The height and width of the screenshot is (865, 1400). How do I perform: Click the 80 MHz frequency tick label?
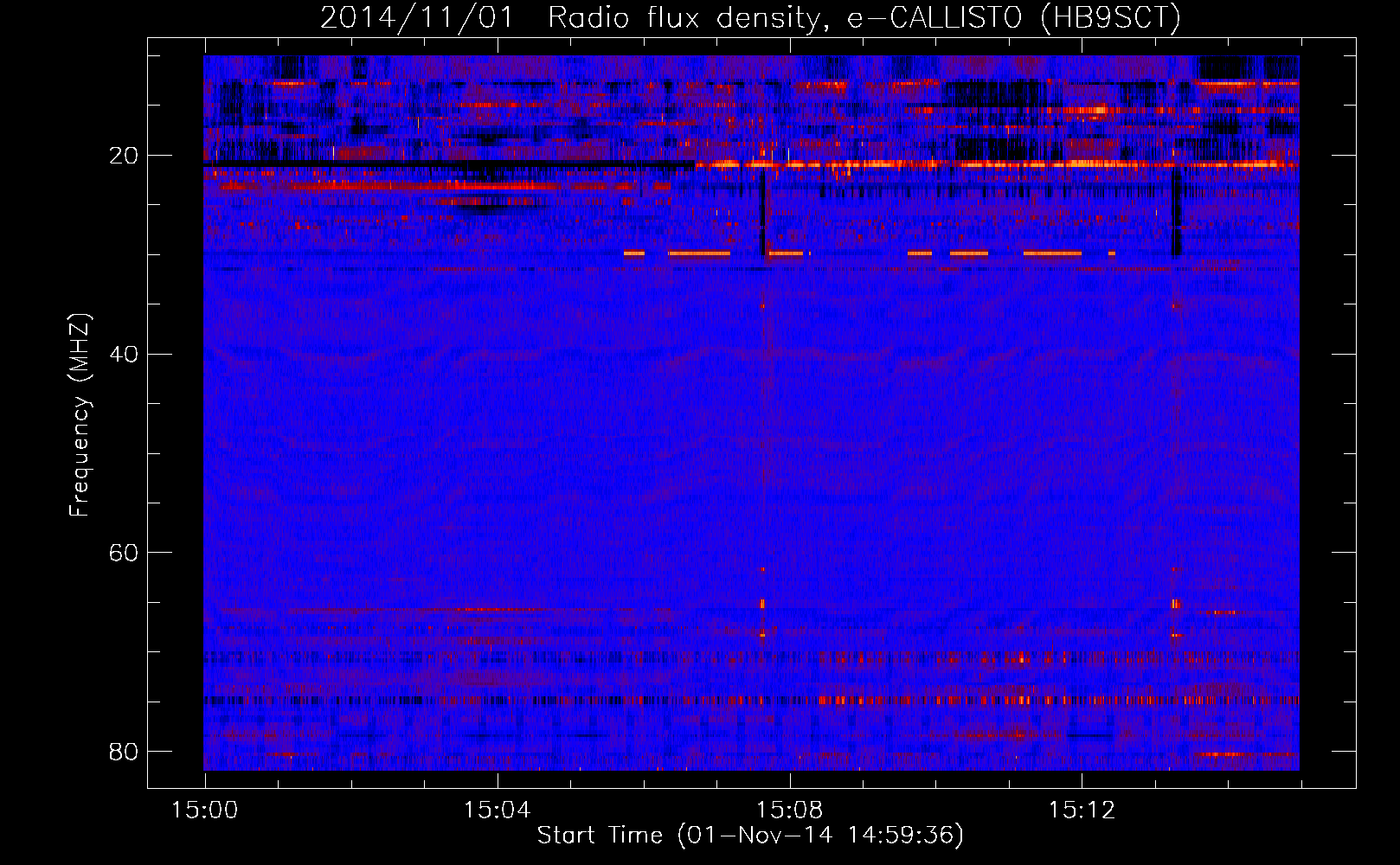124,751
